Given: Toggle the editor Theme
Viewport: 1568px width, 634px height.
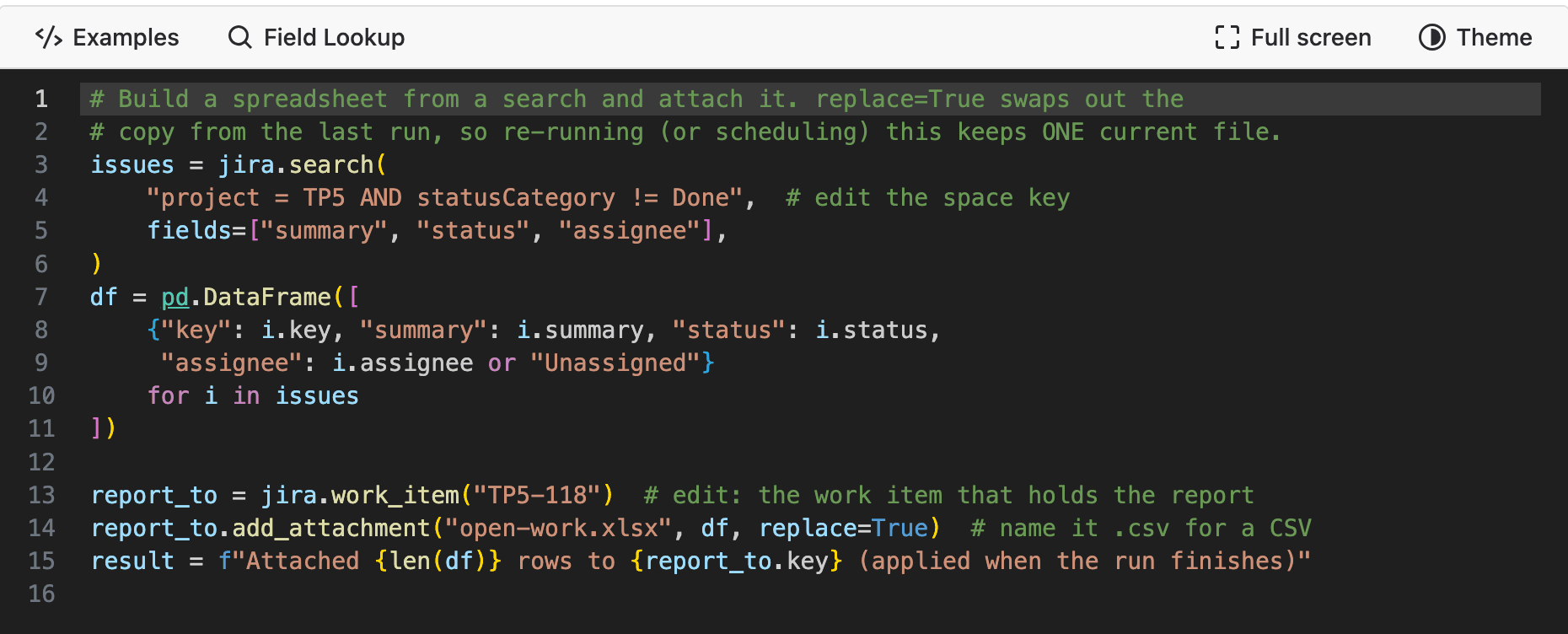Looking at the screenshot, I should pos(1475,37).
